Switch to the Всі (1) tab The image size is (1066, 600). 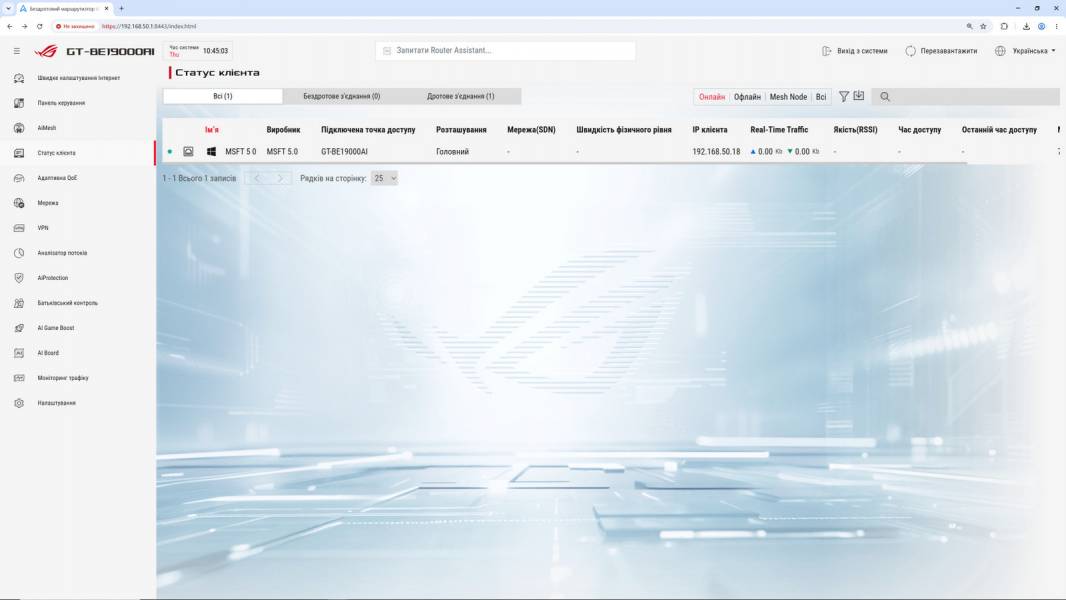(x=223, y=96)
